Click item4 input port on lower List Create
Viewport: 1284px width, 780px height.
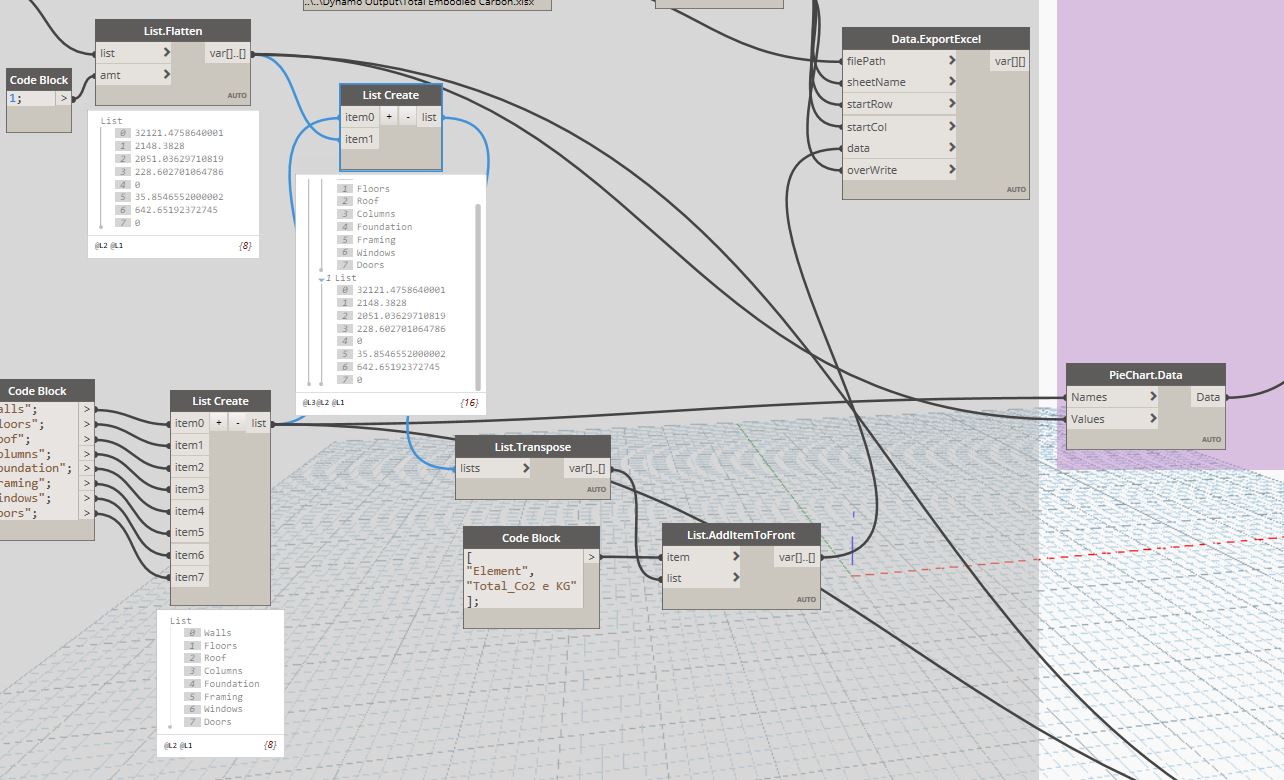(189, 511)
